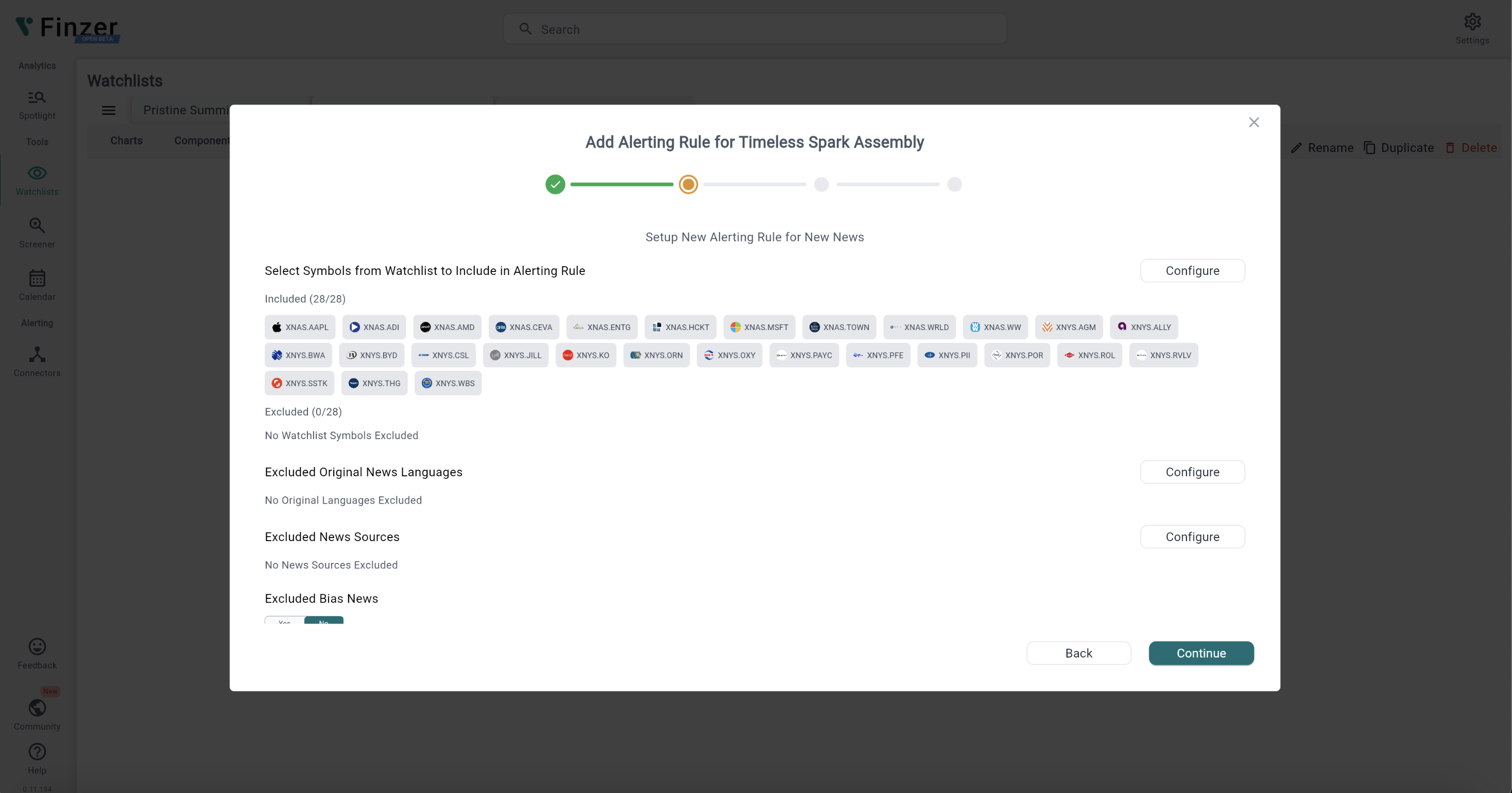The image size is (1512, 793).
Task: Configure Excluded Original News Languages
Action: (1192, 472)
